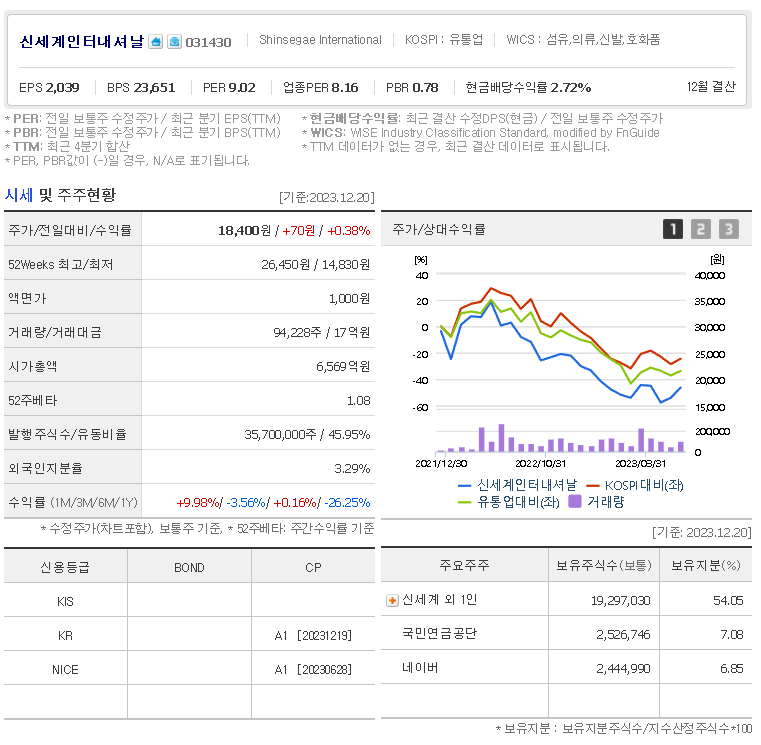The width and height of the screenshot is (761, 745).
Task: Open the phone contact icon by stock code
Action: [x=174, y=42]
